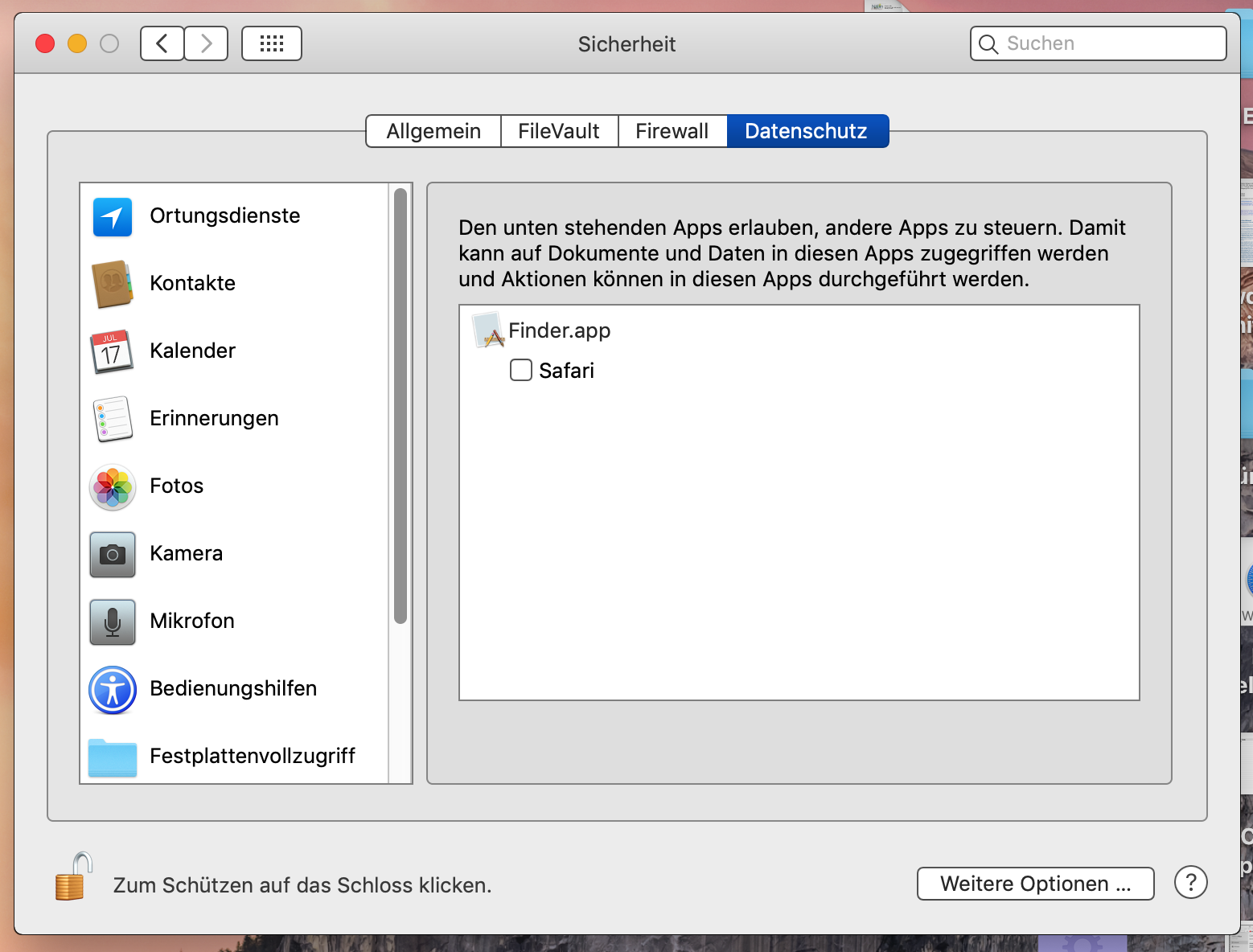1253x952 pixels.
Task: Choose the Fotos flower icon
Action: pyautogui.click(x=113, y=486)
